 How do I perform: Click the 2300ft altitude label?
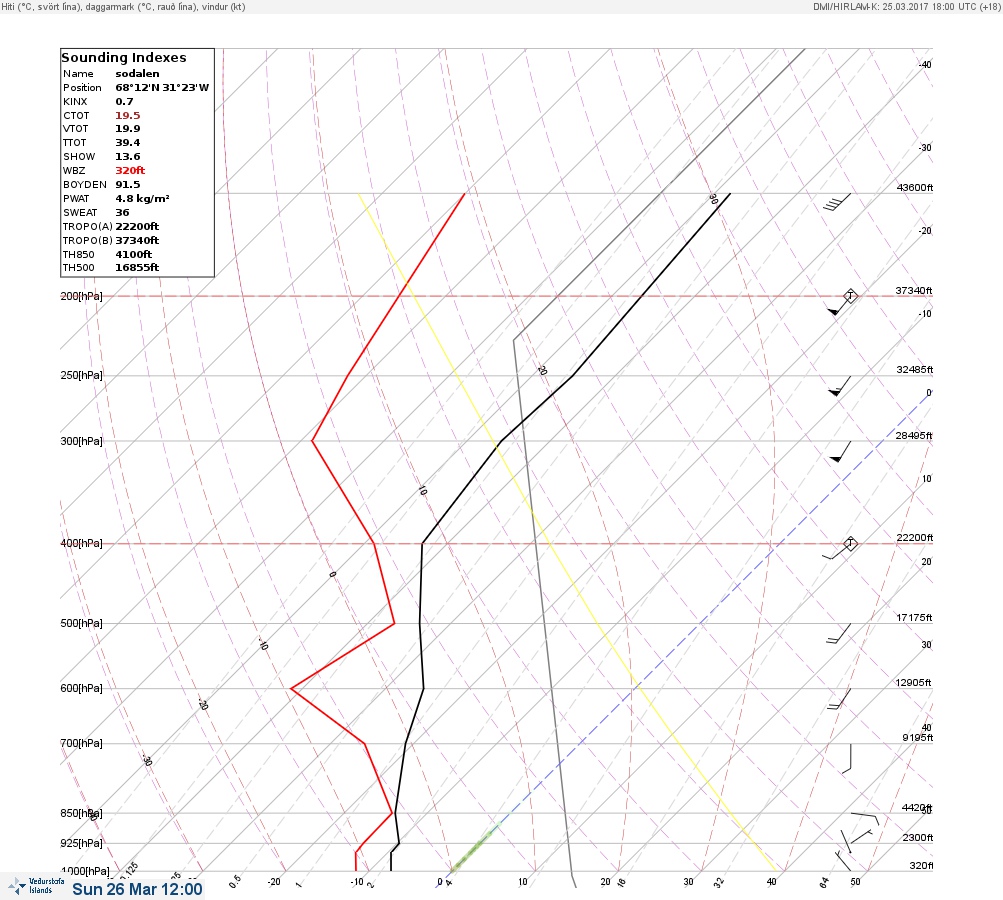point(917,838)
